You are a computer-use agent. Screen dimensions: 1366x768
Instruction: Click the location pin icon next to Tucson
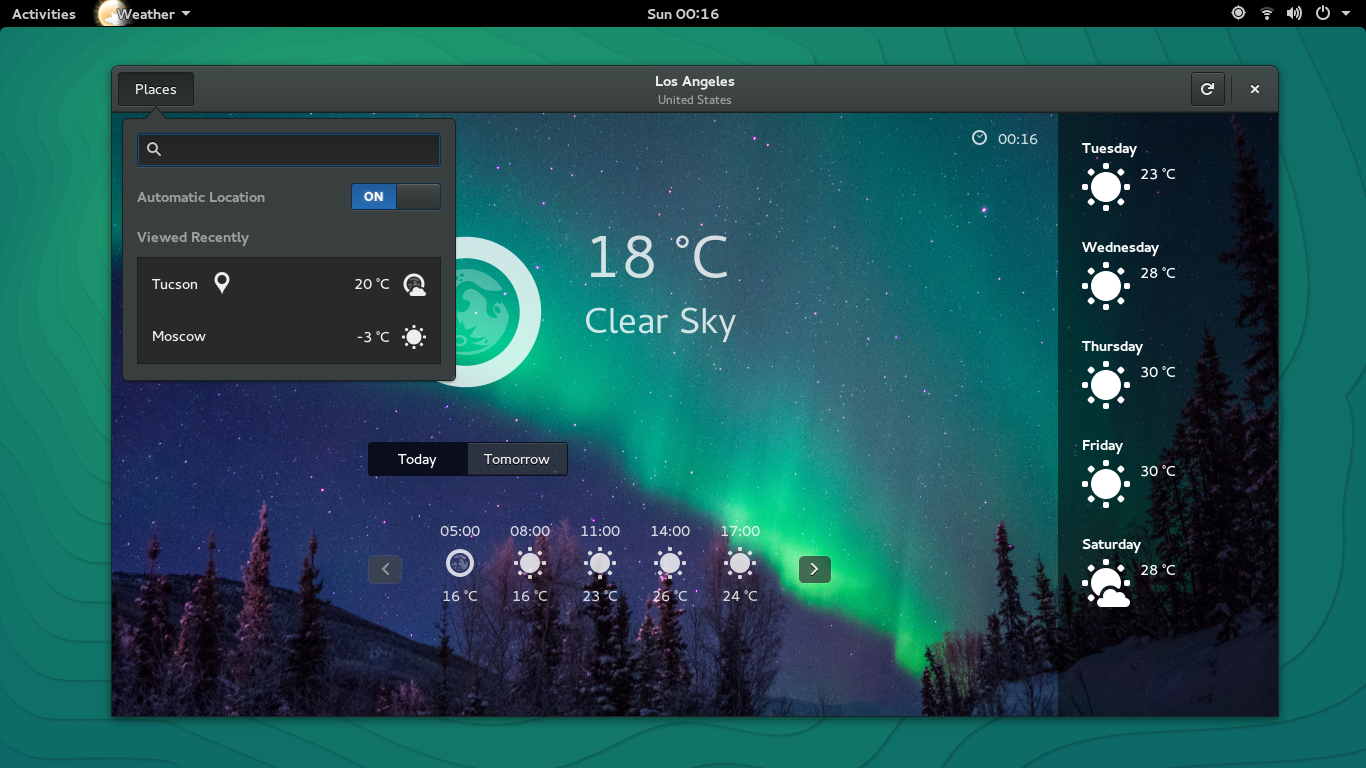pyautogui.click(x=221, y=283)
